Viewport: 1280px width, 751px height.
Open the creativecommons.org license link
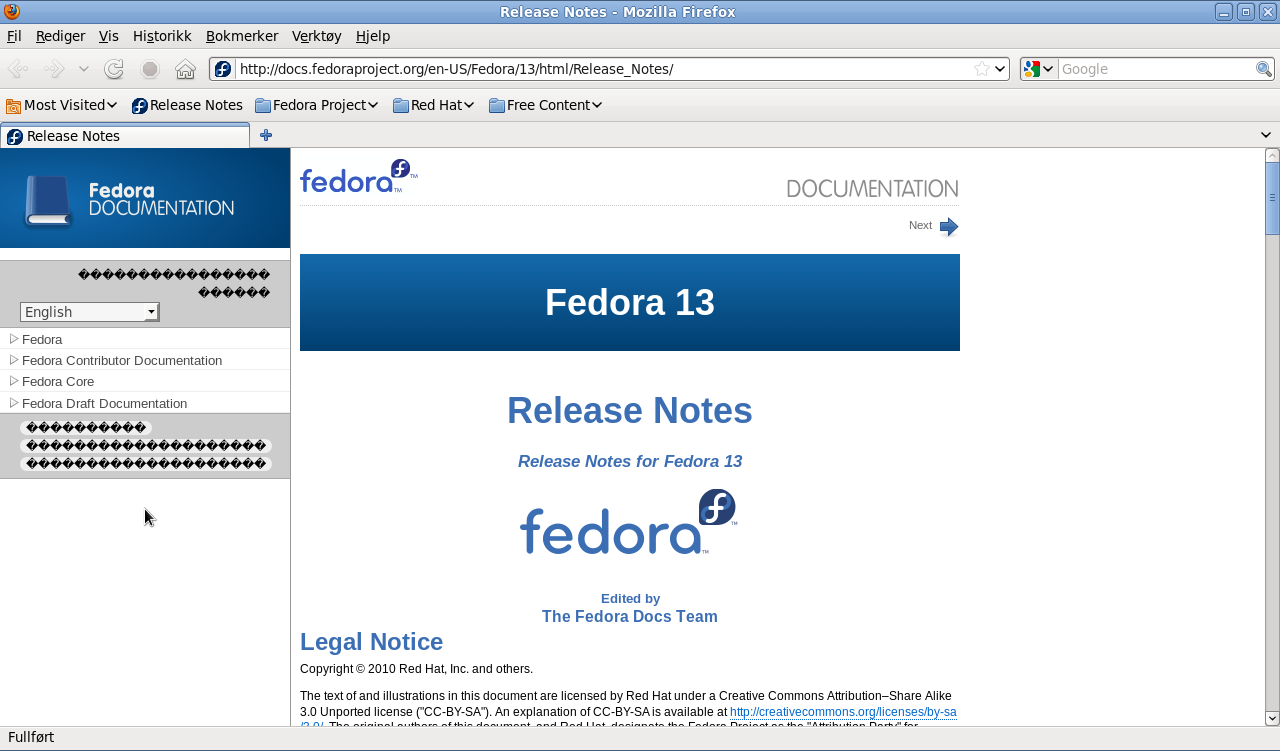click(x=843, y=712)
